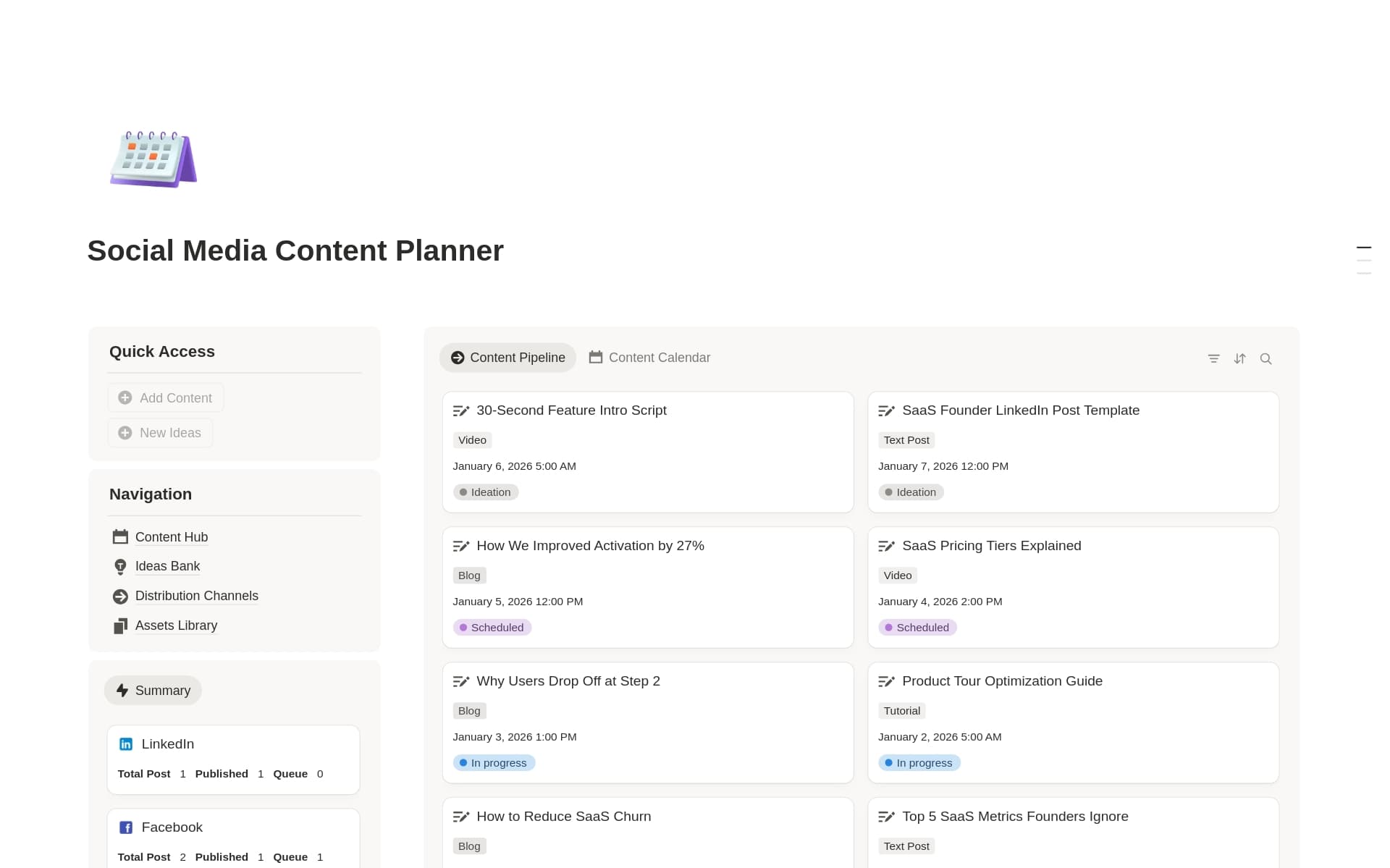
Task: Select the Summary view tab
Action: 153,691
